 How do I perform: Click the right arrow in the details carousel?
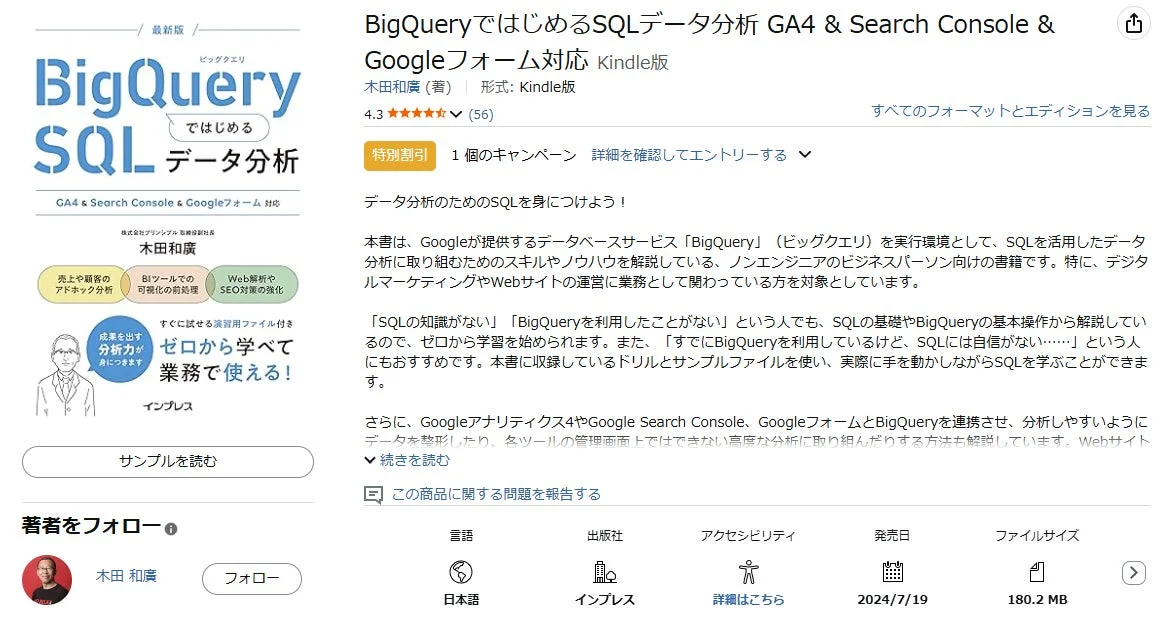point(1133,573)
